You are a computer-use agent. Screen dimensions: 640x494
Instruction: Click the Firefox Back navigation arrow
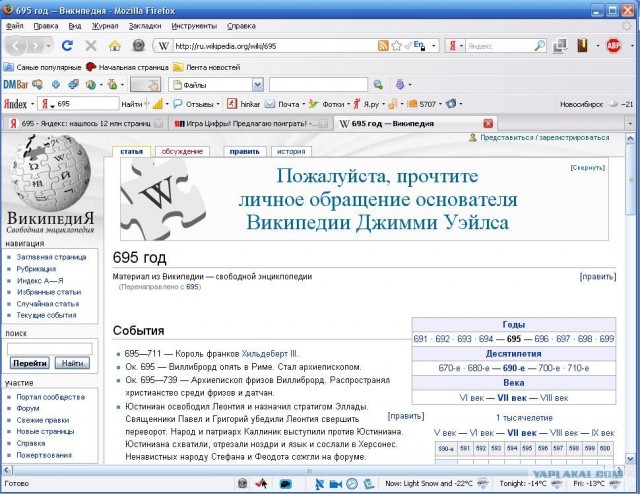[x=16, y=46]
